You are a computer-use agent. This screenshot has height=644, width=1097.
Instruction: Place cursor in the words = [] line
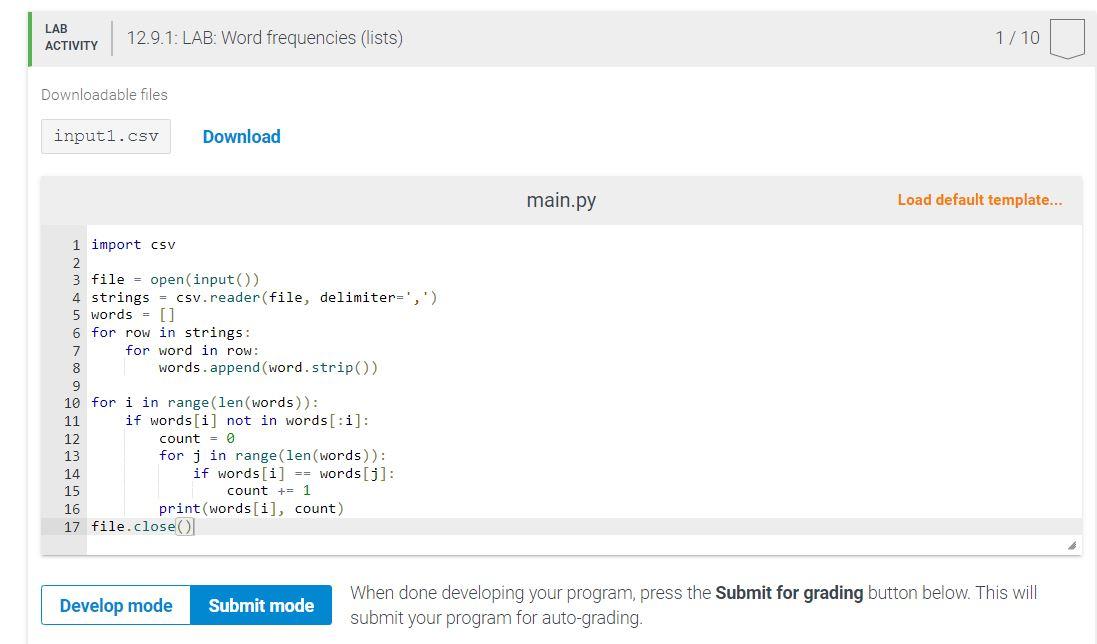click(x=133, y=315)
